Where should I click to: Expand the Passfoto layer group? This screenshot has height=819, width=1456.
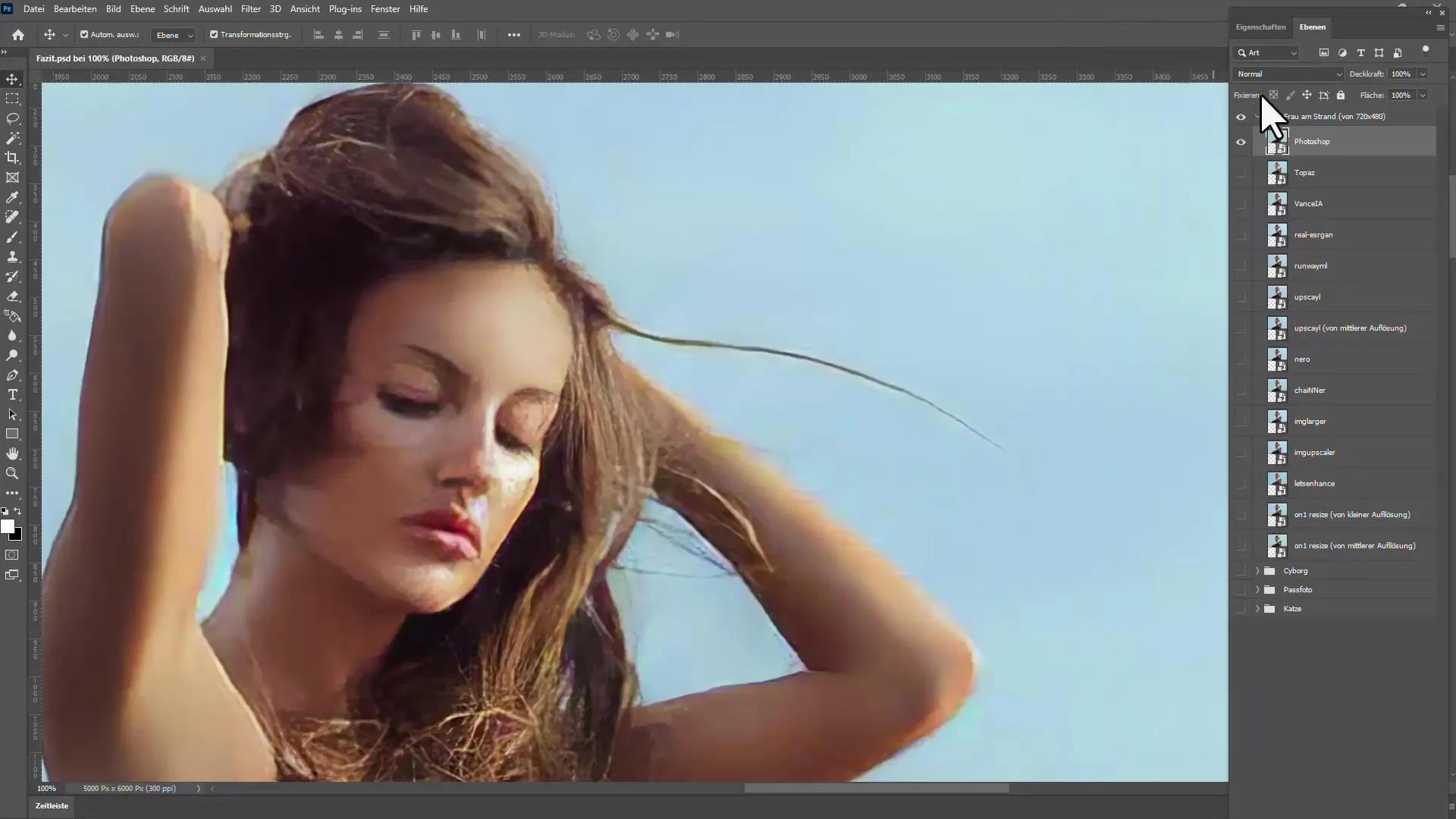tap(1257, 589)
